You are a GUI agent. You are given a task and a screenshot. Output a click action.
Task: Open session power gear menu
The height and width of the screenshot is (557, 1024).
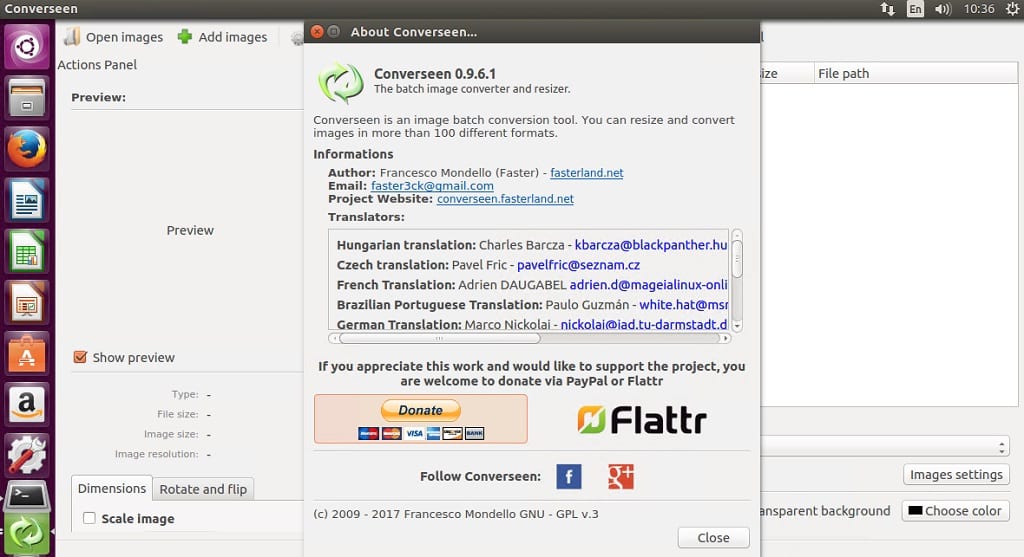pos(1012,9)
